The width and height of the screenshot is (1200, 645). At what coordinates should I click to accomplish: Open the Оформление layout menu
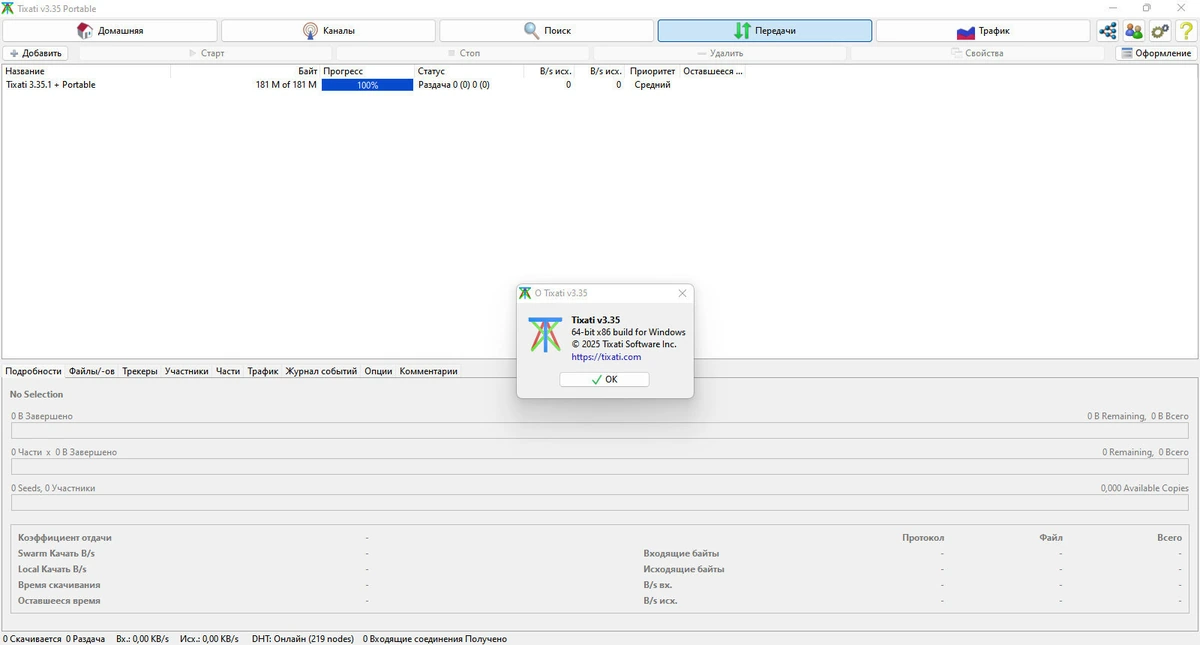(x=1156, y=53)
